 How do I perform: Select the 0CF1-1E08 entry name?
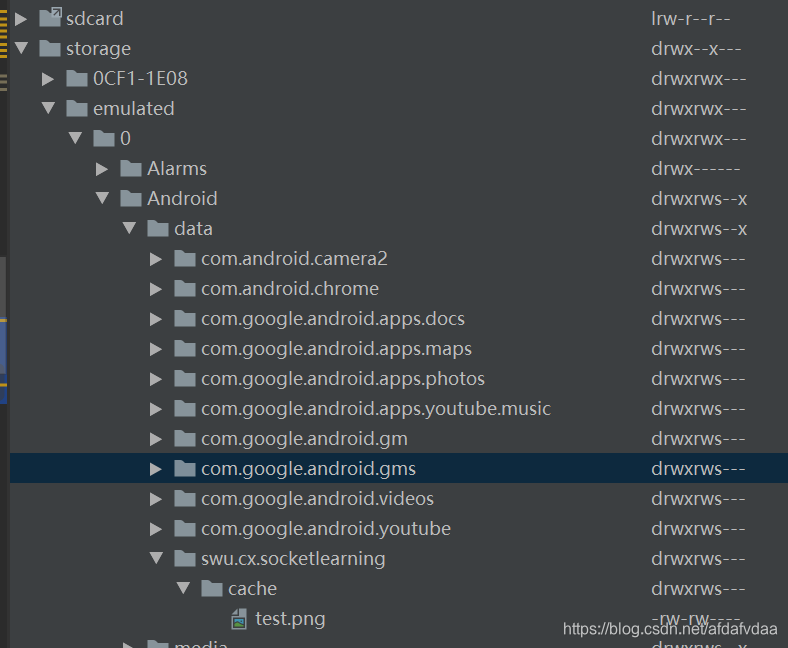pos(140,78)
